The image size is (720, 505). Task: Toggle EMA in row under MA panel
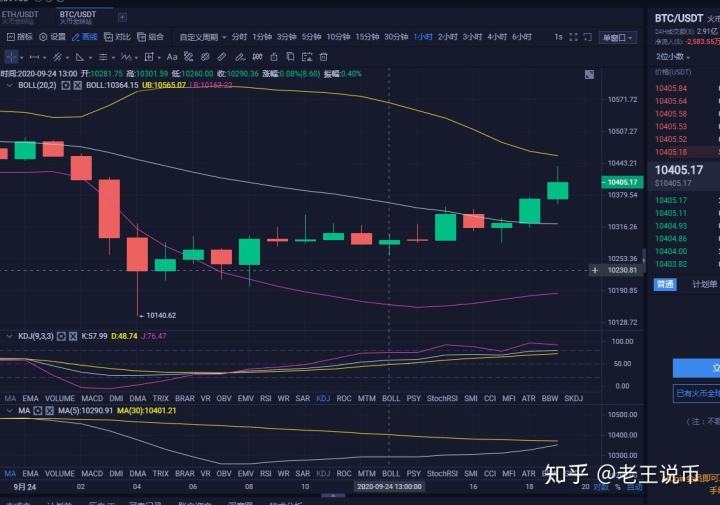pyautogui.click(x=30, y=473)
